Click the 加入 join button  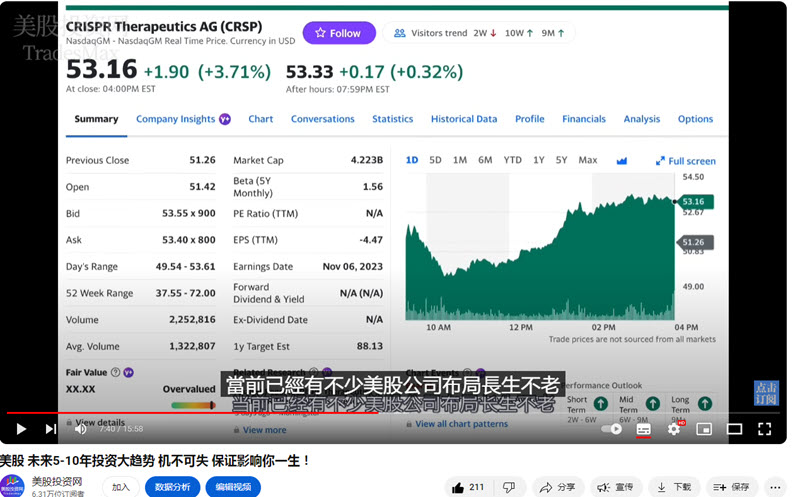coord(120,487)
